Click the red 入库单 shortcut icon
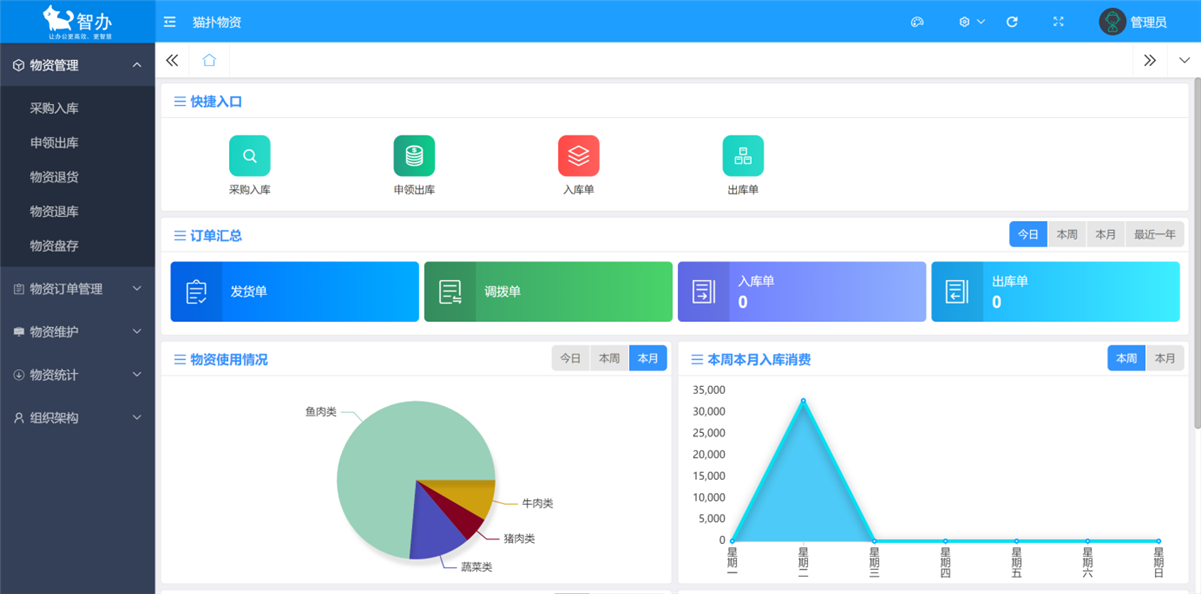This screenshot has width=1201, height=594. (578, 156)
